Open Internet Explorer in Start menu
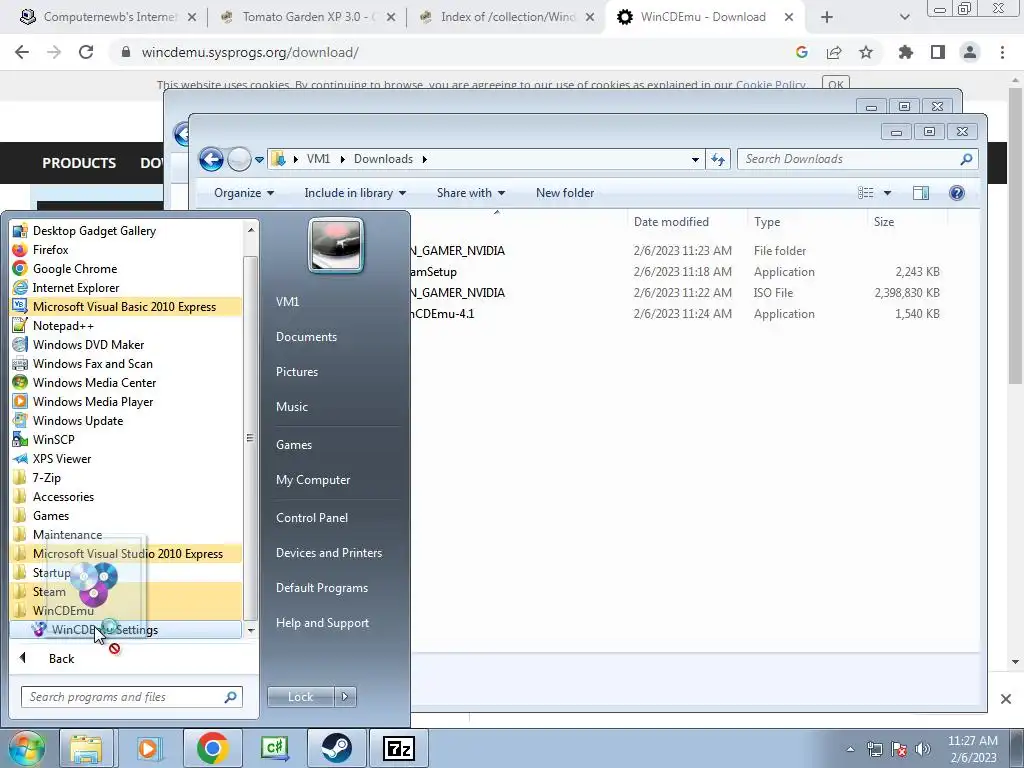The image size is (1024, 768). tap(76, 287)
